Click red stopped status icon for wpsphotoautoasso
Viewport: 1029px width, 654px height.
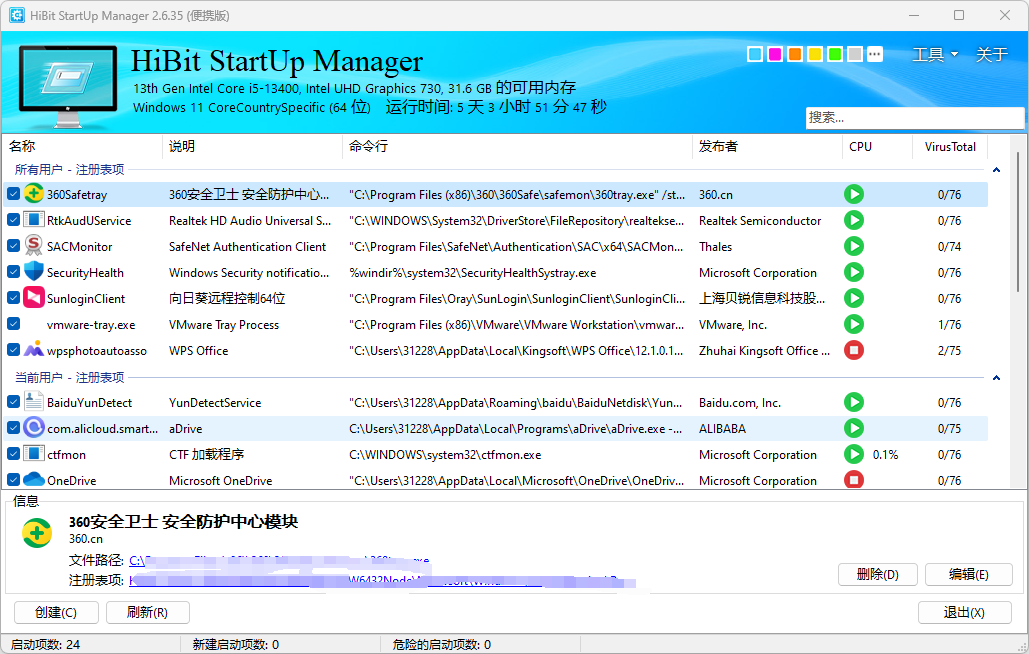point(854,350)
